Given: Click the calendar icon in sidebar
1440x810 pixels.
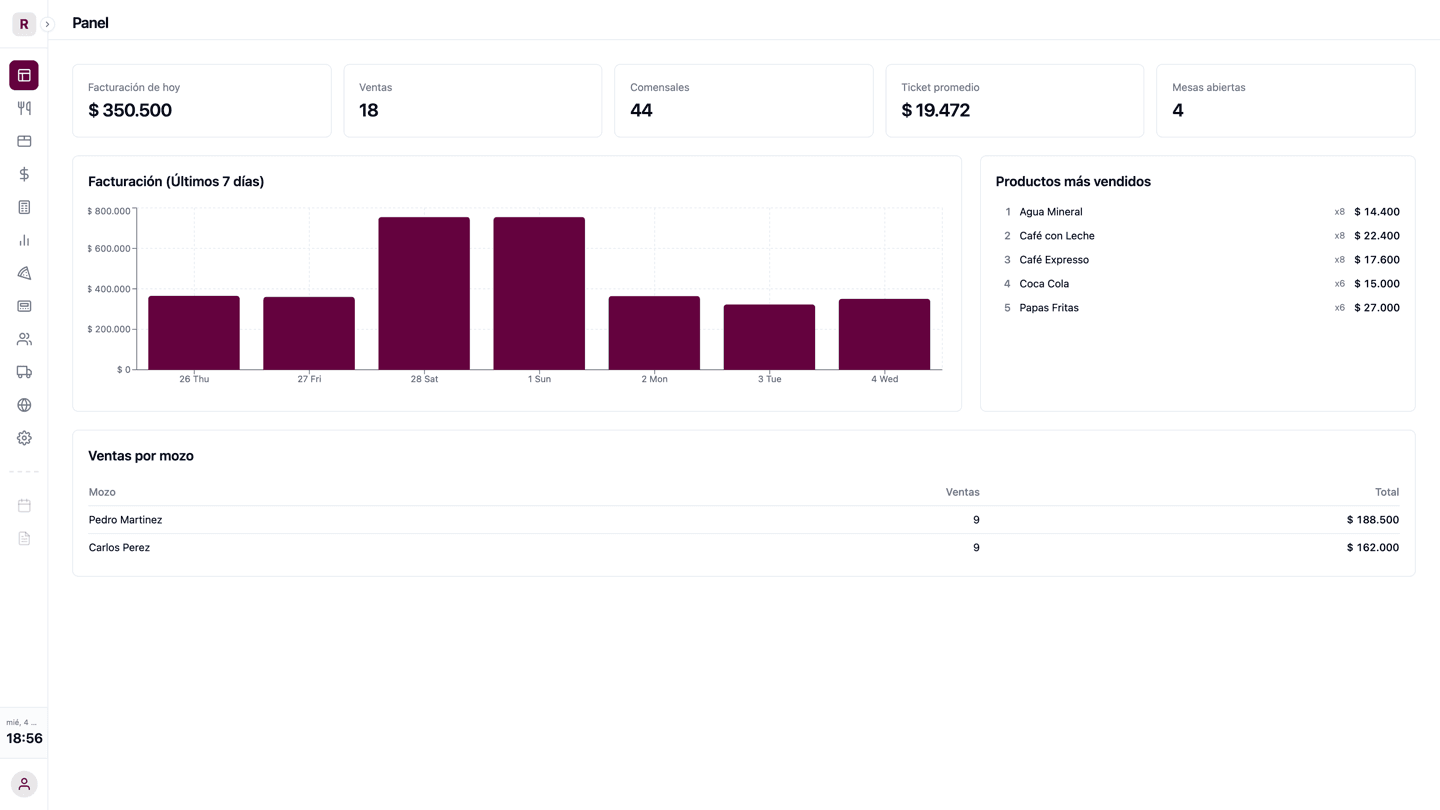Looking at the screenshot, I should [24, 505].
